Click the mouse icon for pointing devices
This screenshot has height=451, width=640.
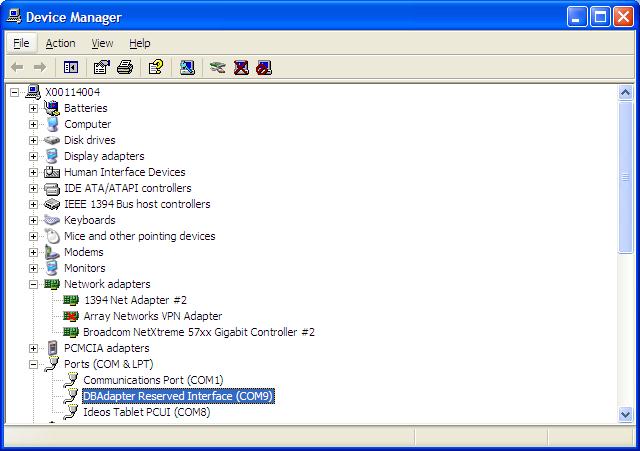click(53, 236)
